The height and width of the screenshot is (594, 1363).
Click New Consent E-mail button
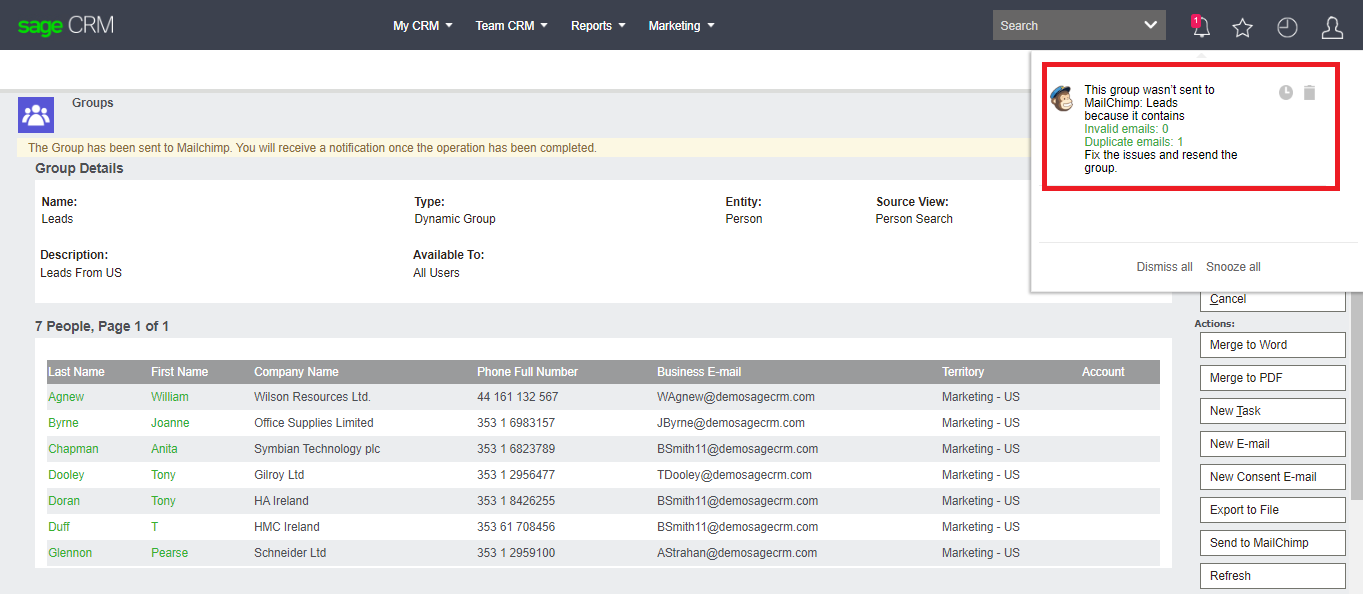(x=1272, y=477)
